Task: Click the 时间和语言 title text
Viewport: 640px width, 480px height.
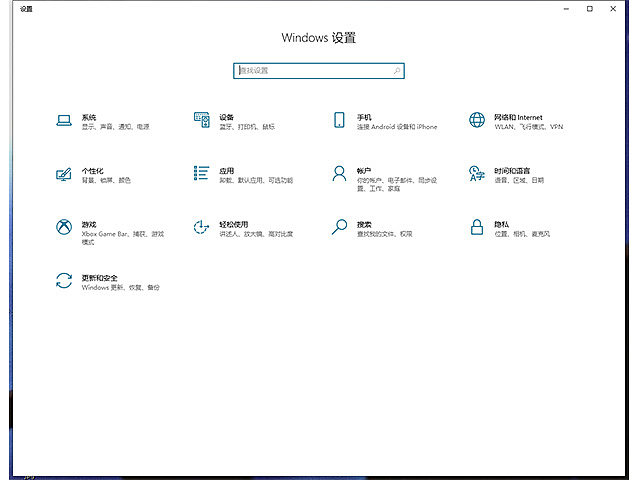Action: (x=512, y=171)
